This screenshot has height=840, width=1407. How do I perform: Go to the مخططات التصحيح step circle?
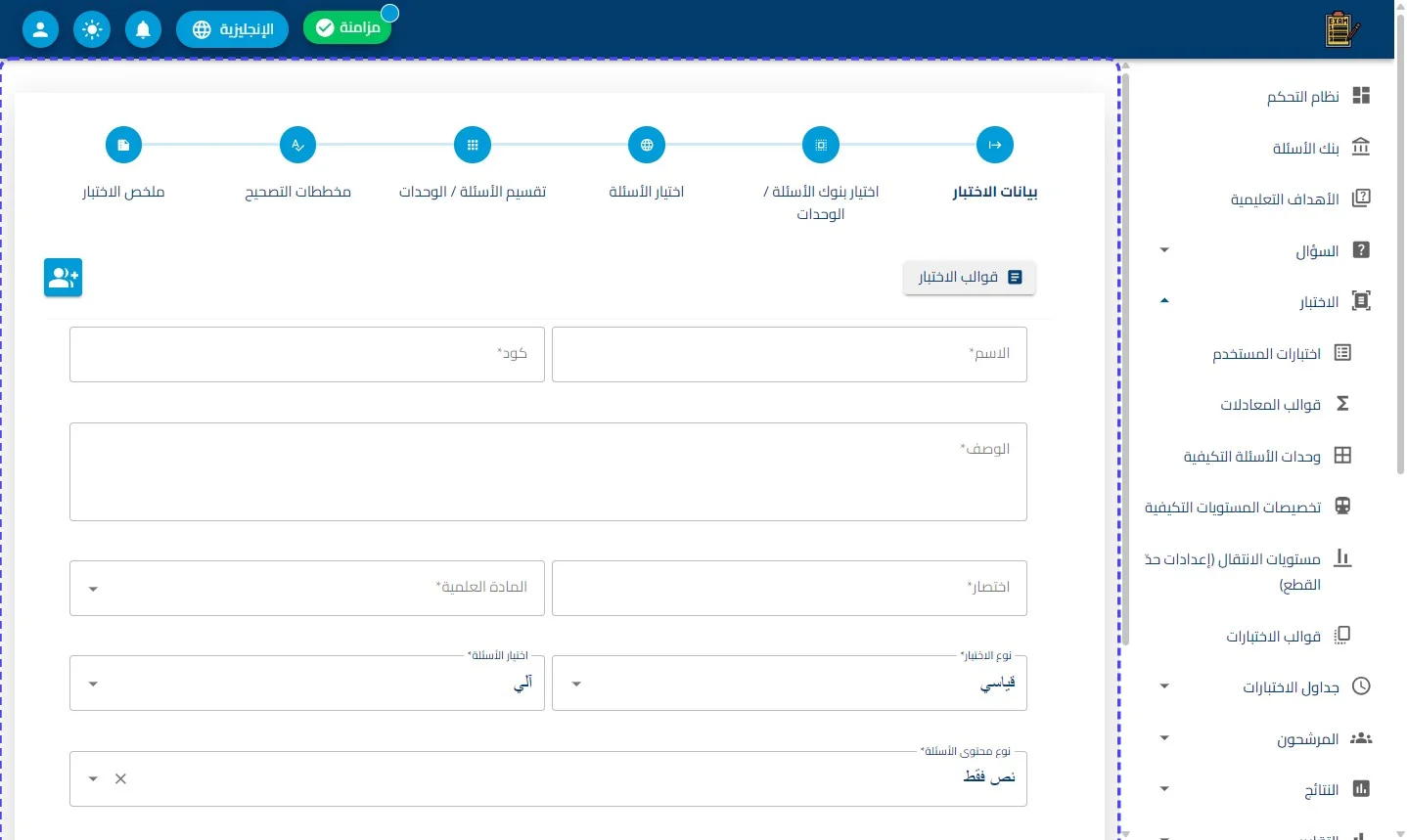(x=297, y=145)
